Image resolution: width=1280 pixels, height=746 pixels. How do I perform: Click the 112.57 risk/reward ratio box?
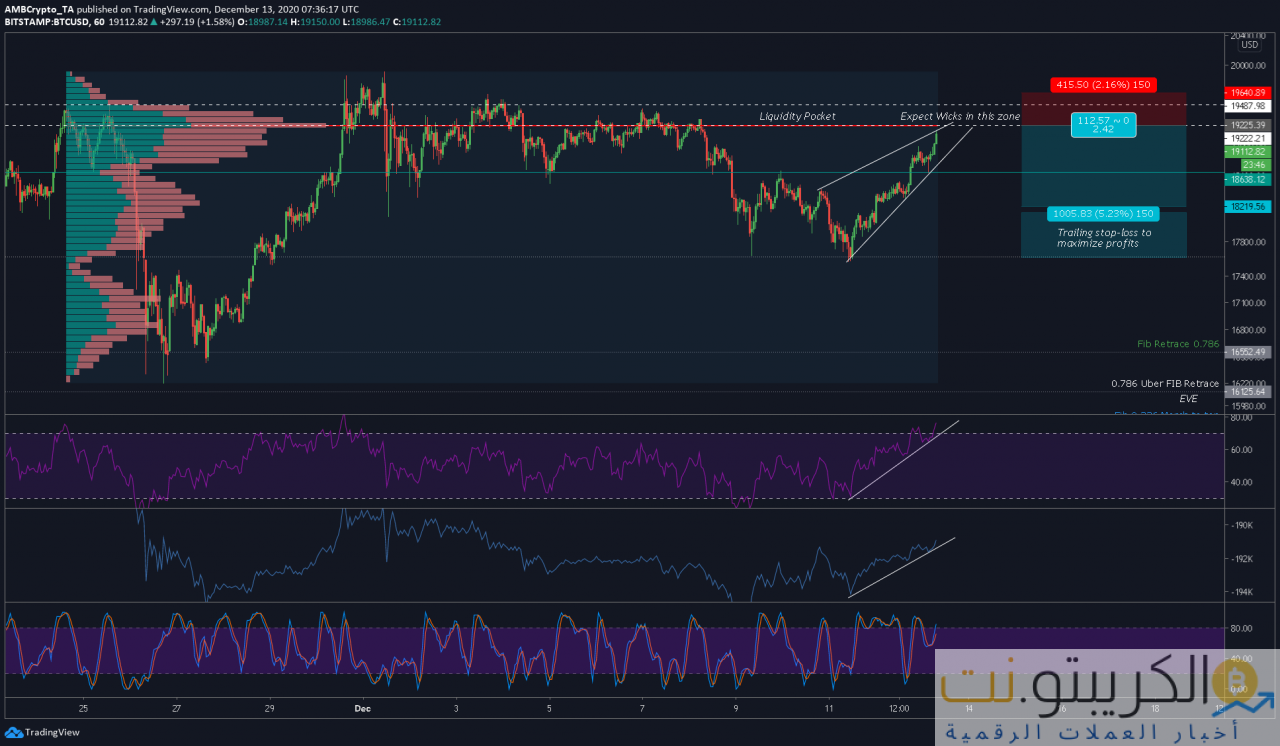coord(1103,125)
